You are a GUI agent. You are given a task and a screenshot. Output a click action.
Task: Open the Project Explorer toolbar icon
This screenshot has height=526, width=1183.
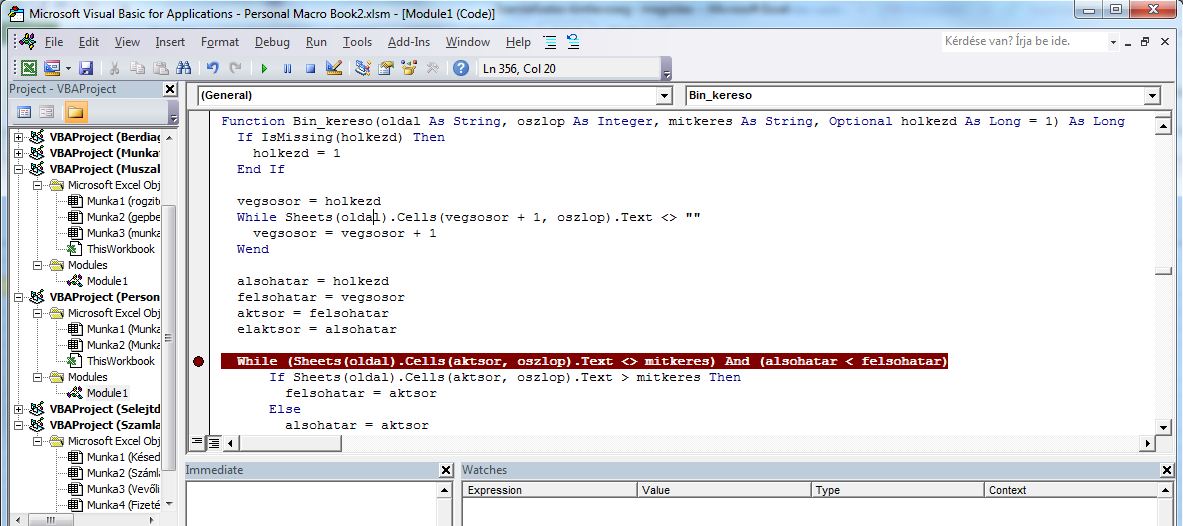(x=363, y=68)
